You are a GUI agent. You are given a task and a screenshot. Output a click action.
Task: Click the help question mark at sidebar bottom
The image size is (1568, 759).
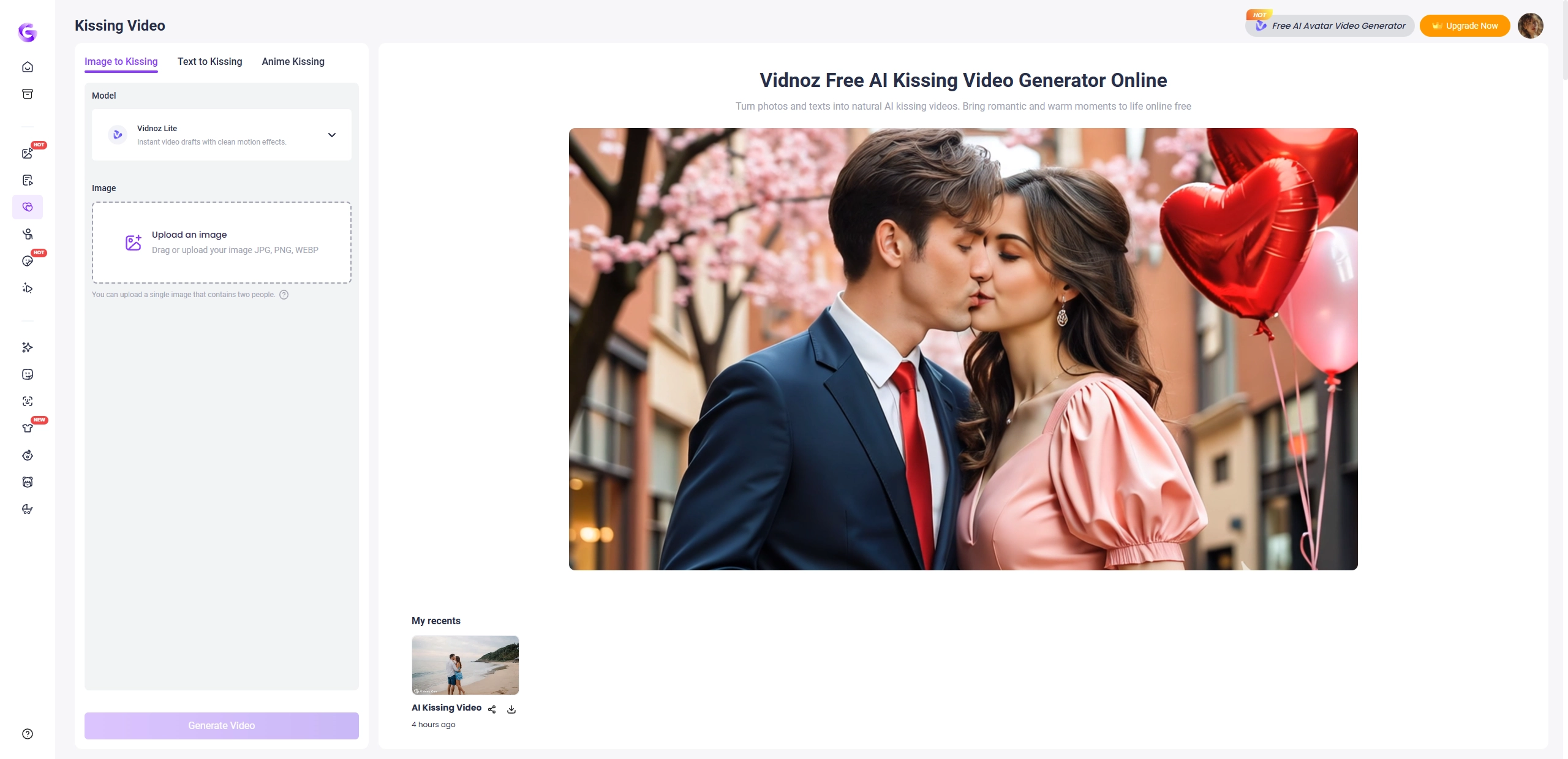pyautogui.click(x=28, y=733)
